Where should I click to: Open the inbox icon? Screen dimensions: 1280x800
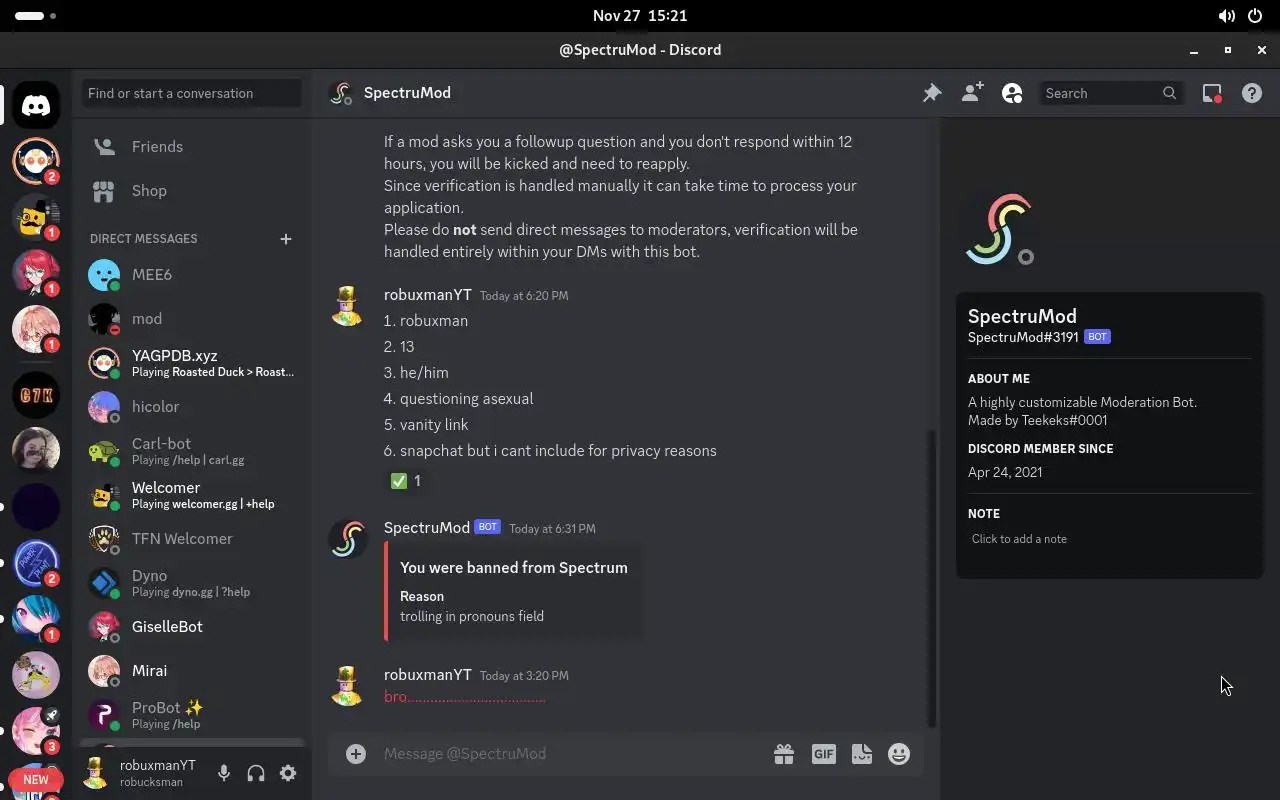[1212, 93]
